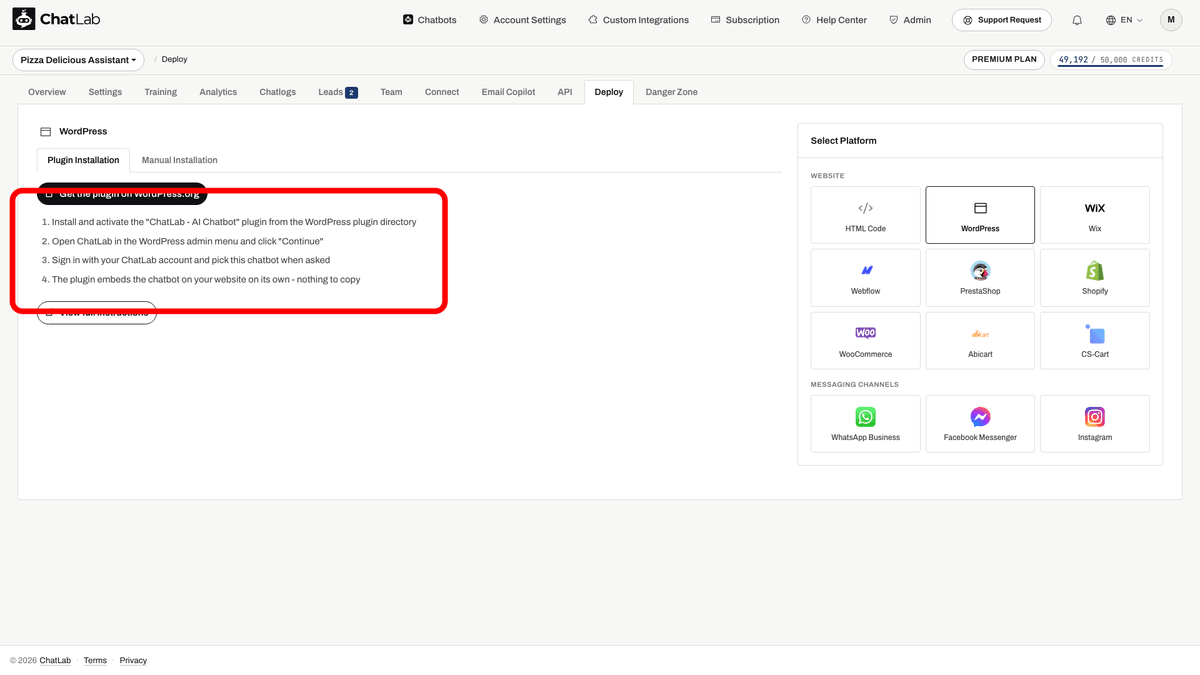1200x675 pixels.
Task: Choose the Wix platform tile
Action: 1095,215
